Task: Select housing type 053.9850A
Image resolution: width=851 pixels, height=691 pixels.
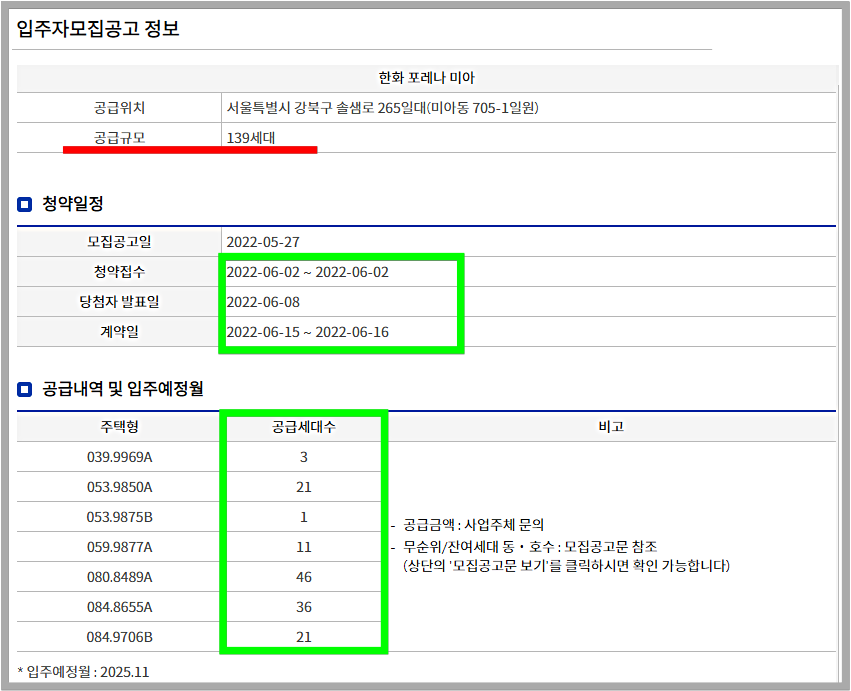Action: click(x=119, y=487)
